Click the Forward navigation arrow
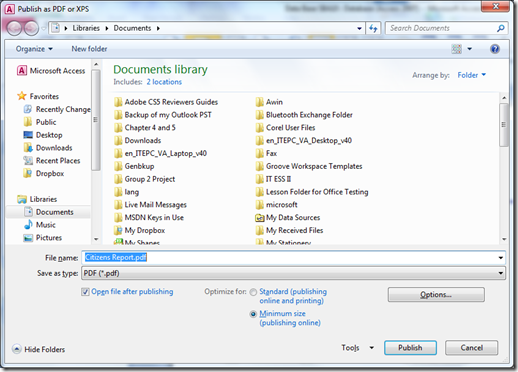Screen dimensions: 518x372 pyautogui.click(x=31, y=28)
